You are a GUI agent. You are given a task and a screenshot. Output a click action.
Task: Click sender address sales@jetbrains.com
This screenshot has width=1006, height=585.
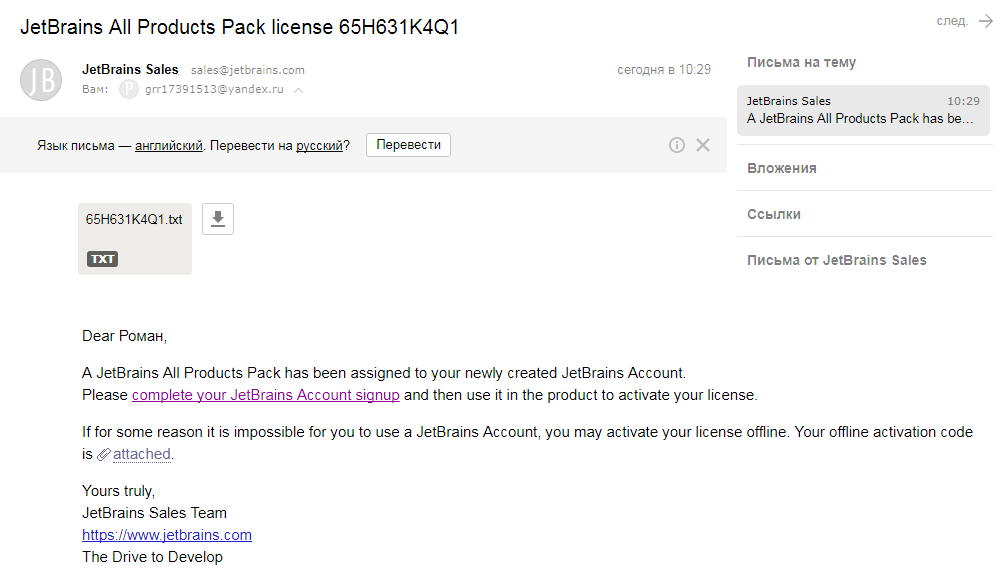[248, 70]
